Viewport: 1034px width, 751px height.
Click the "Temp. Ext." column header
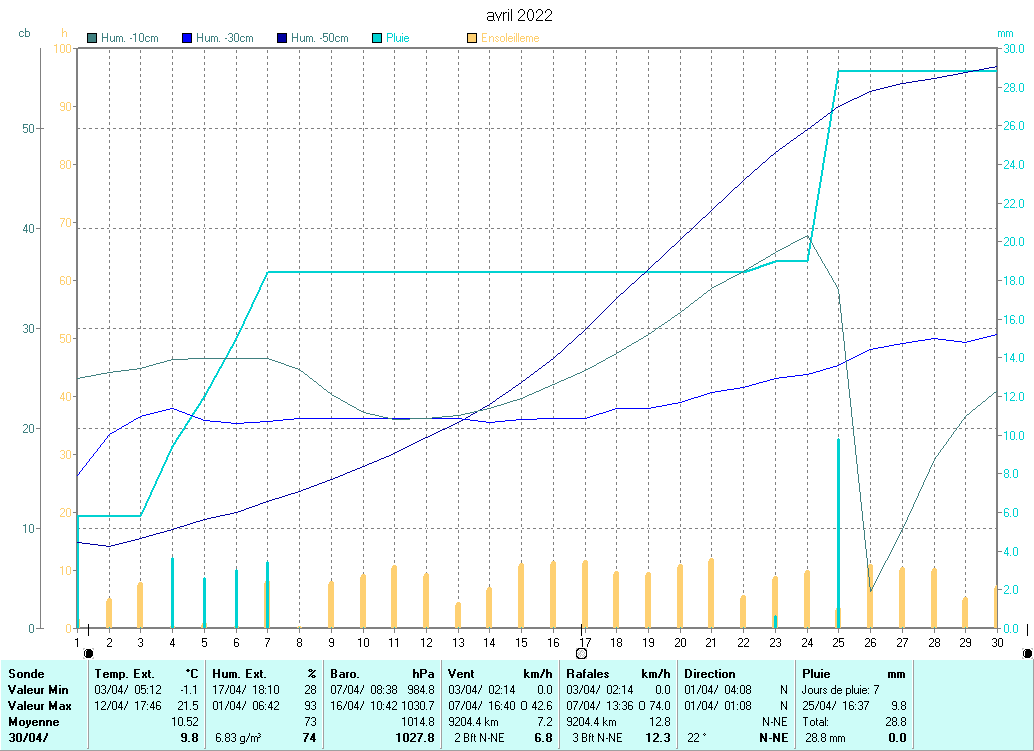(x=124, y=674)
